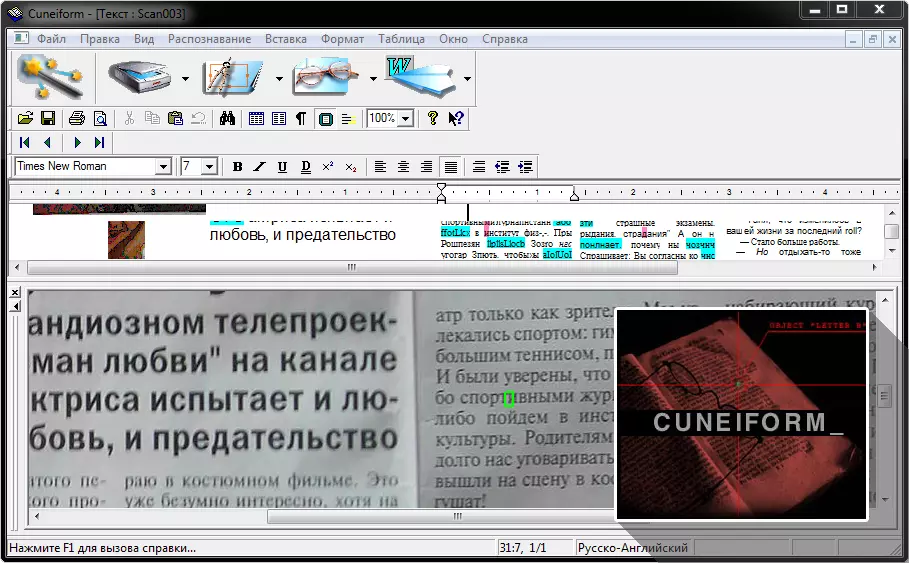Open file with the folder icon
909x563 pixels.
[x=26, y=118]
